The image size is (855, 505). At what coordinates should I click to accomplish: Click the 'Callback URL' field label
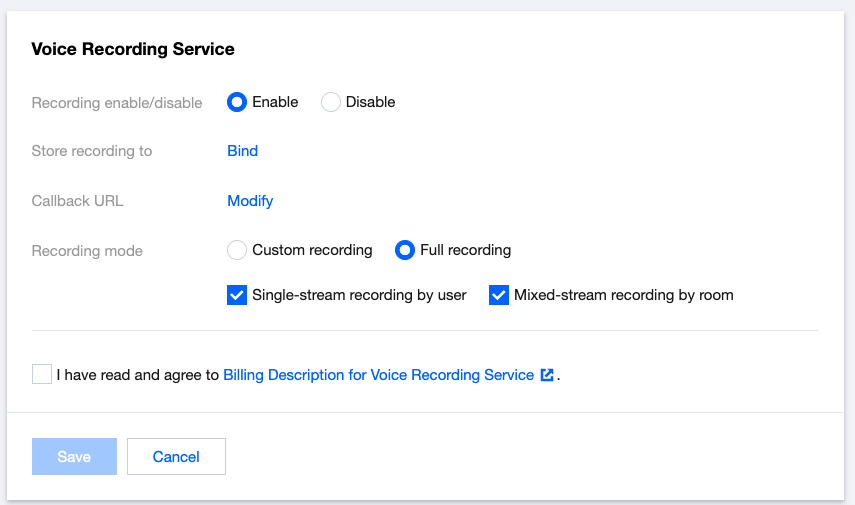pyautogui.click(x=78, y=201)
